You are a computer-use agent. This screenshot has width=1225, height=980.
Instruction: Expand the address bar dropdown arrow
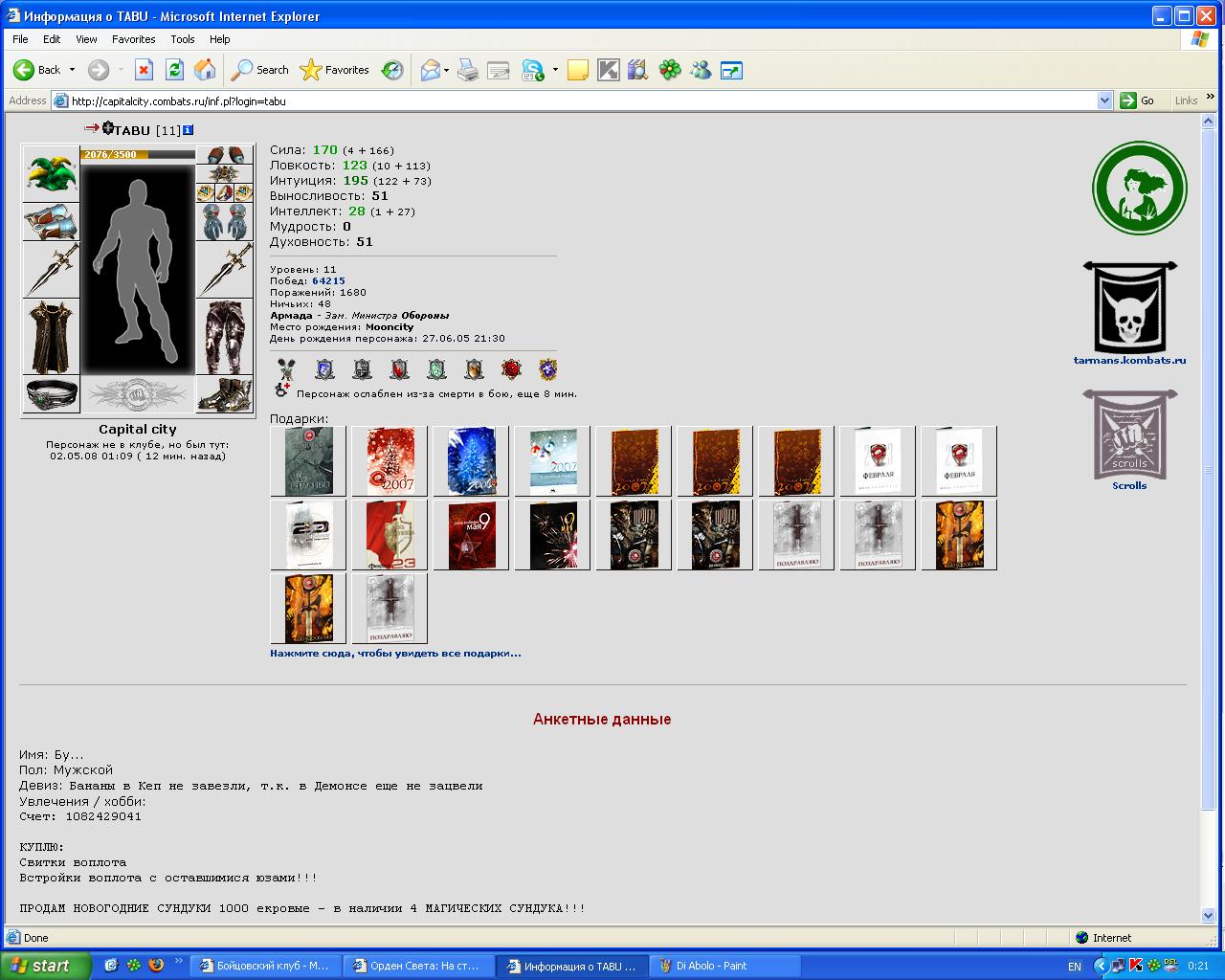point(1104,100)
